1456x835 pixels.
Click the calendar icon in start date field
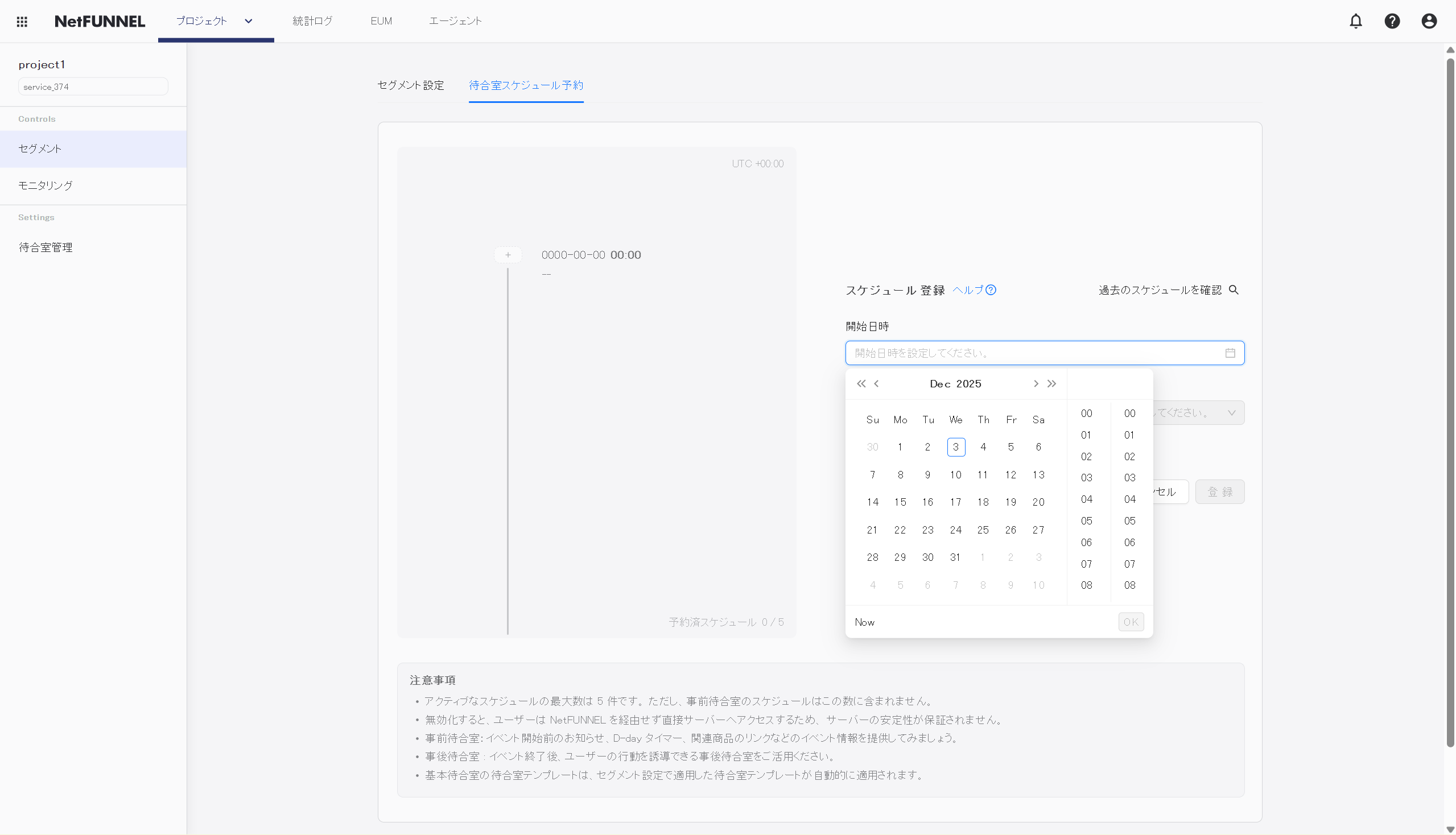click(x=1230, y=353)
